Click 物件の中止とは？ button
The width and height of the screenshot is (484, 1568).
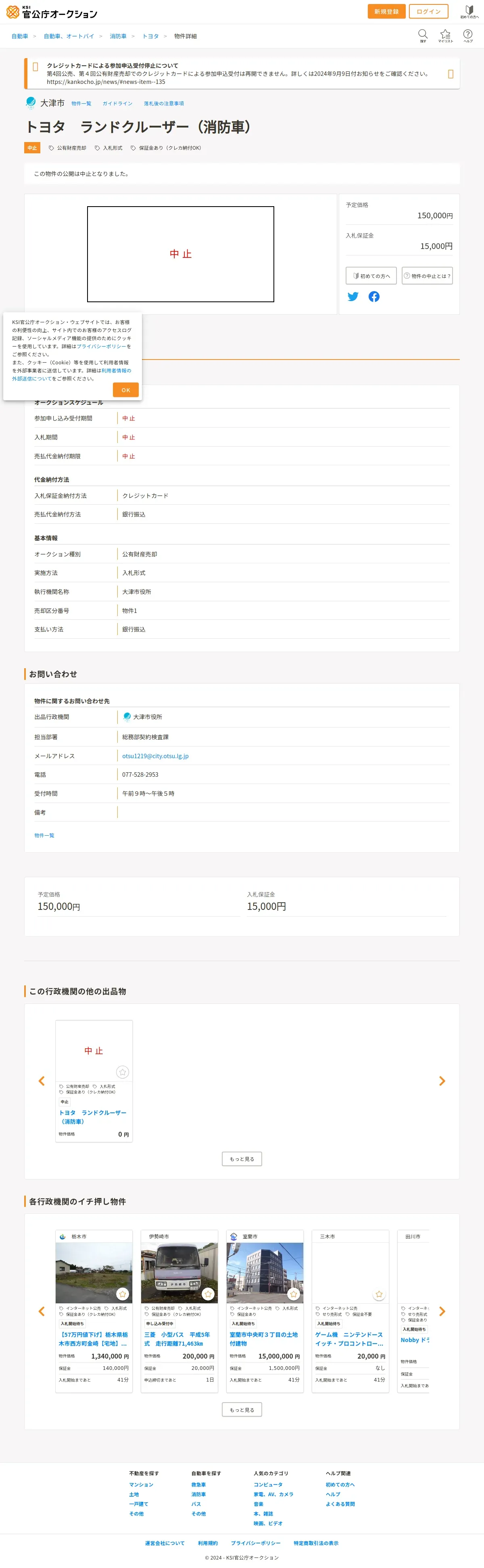click(427, 276)
